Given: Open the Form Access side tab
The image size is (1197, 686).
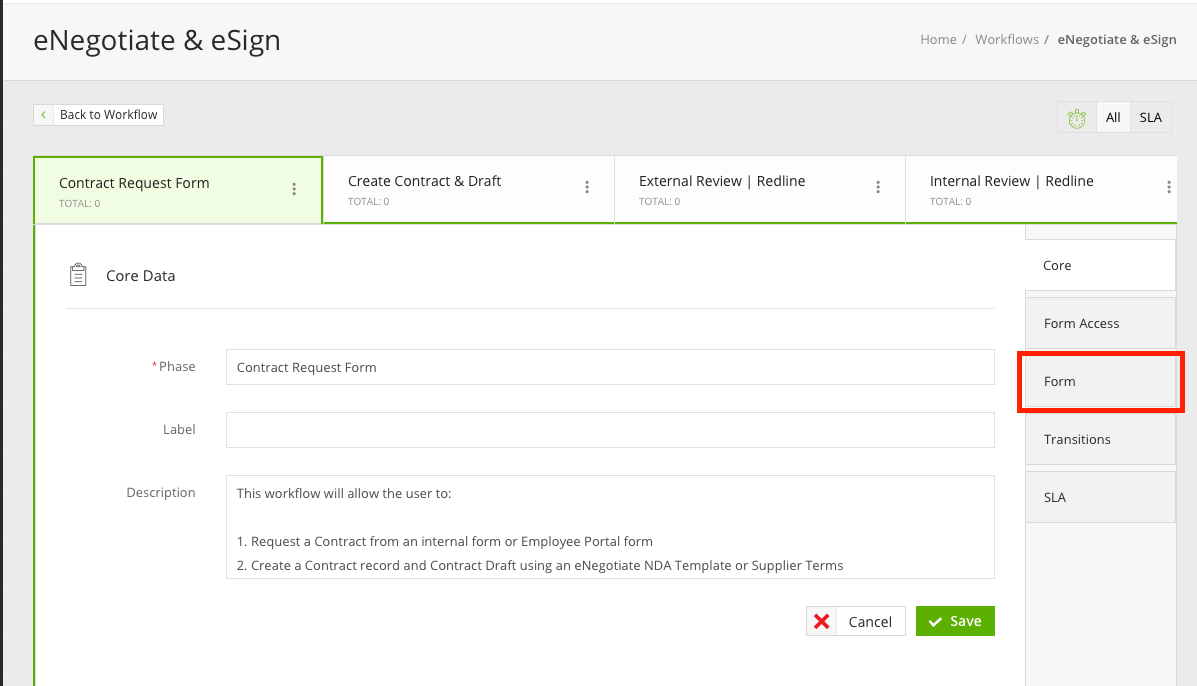Looking at the screenshot, I should point(1100,324).
